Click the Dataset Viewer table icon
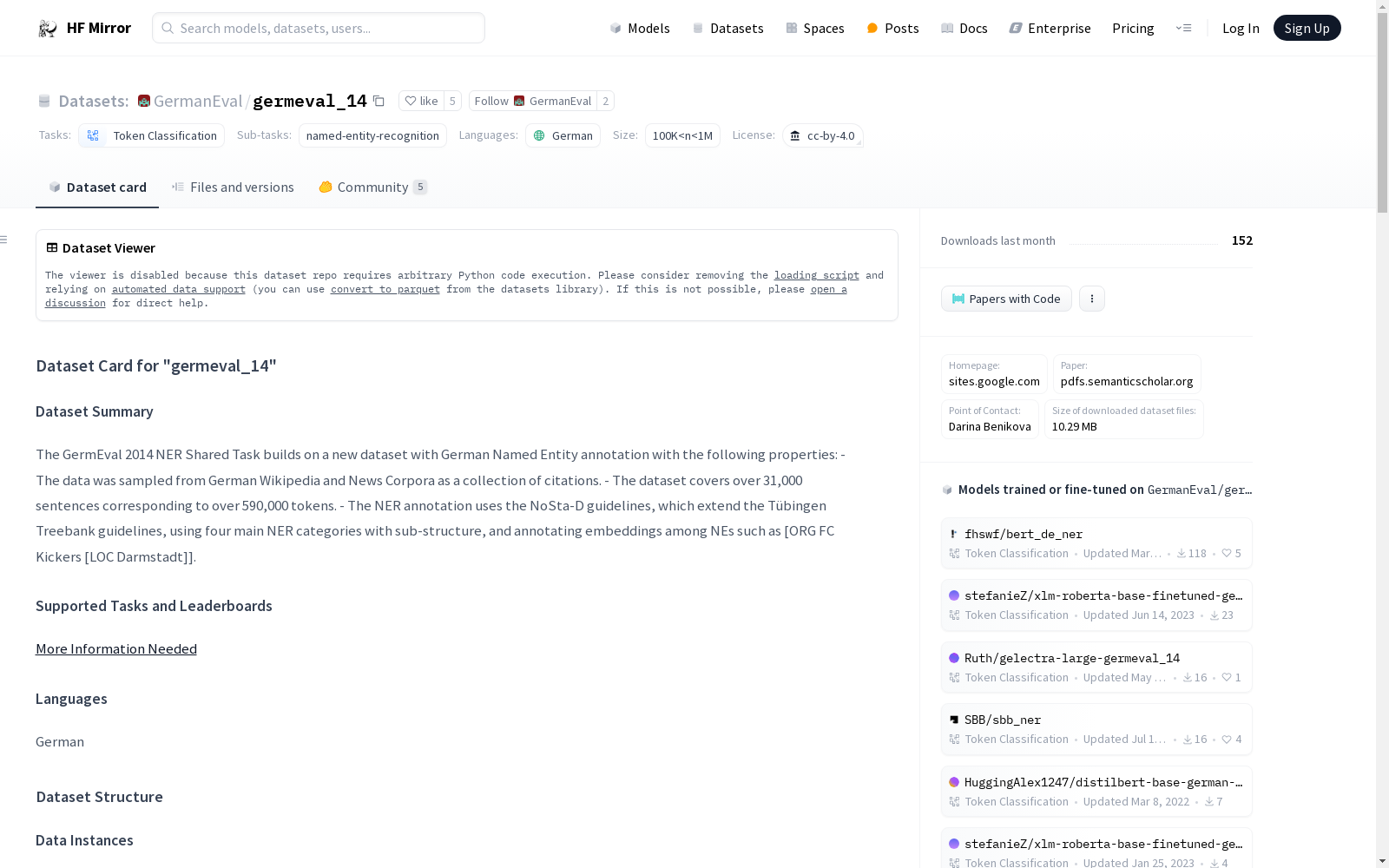 click(x=52, y=247)
